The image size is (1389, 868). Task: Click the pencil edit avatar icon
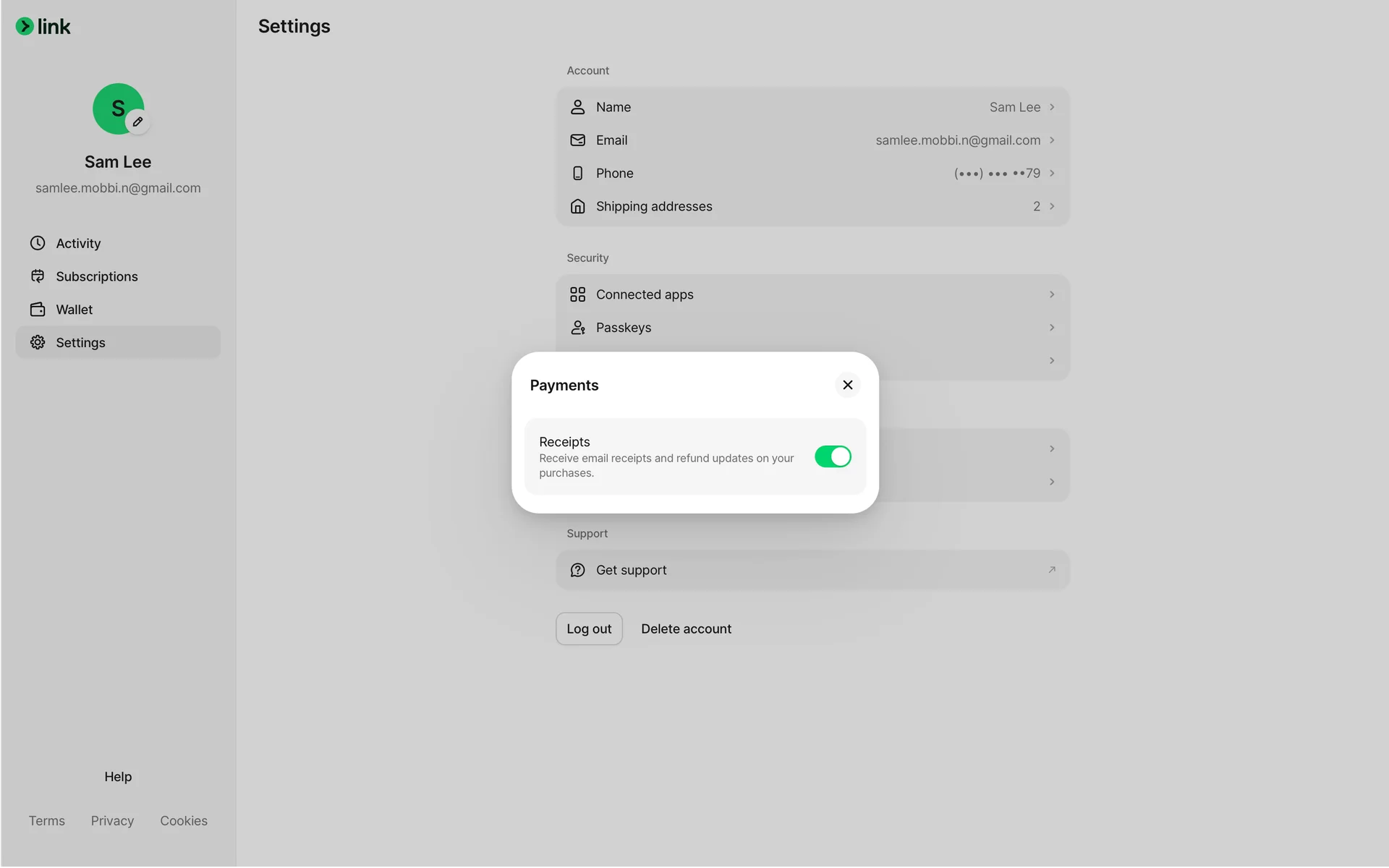click(x=137, y=122)
